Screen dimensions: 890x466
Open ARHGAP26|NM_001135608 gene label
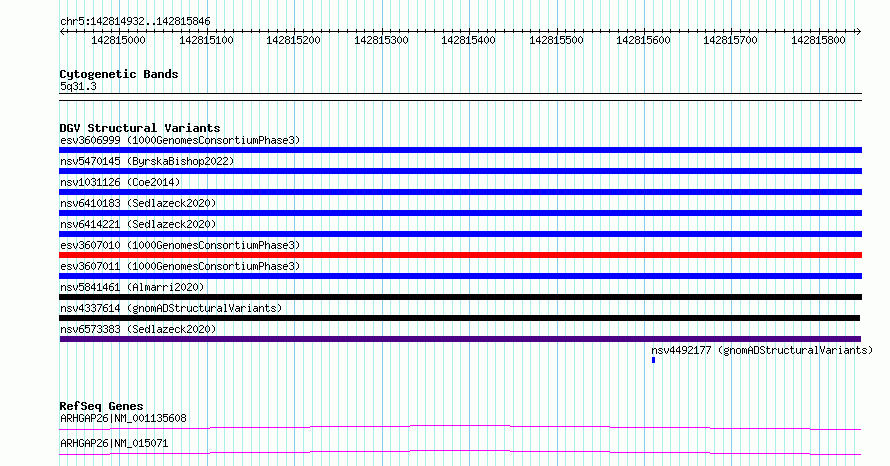pos(123,418)
